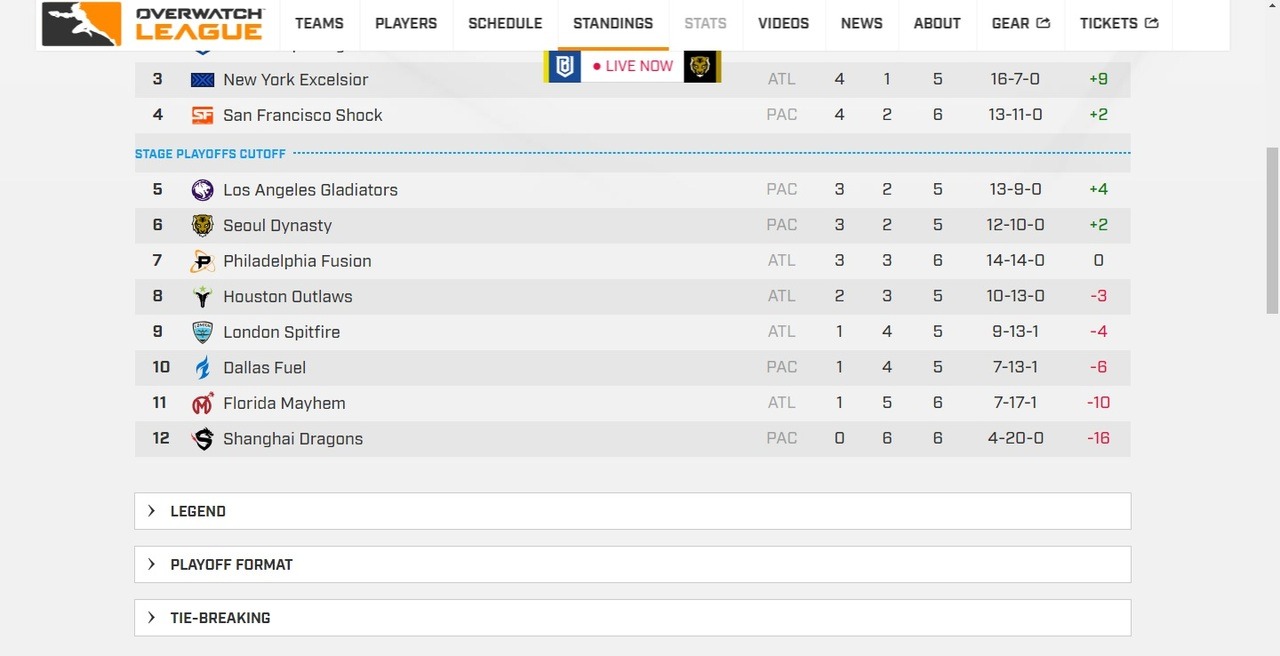Click the San Francisco Shock team logo
The width and height of the screenshot is (1280, 656).
coord(203,116)
